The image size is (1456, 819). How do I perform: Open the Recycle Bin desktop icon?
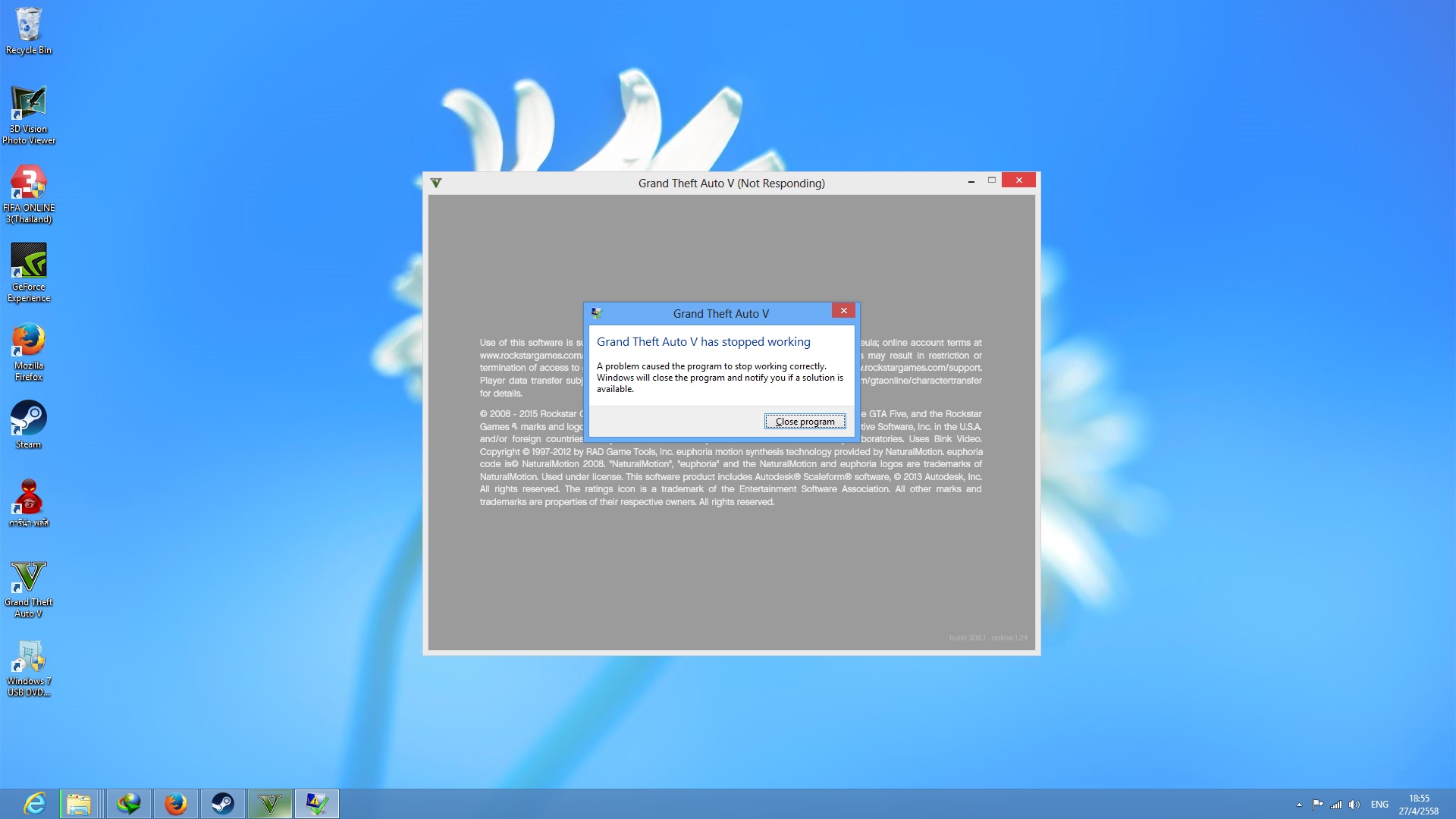(x=29, y=32)
